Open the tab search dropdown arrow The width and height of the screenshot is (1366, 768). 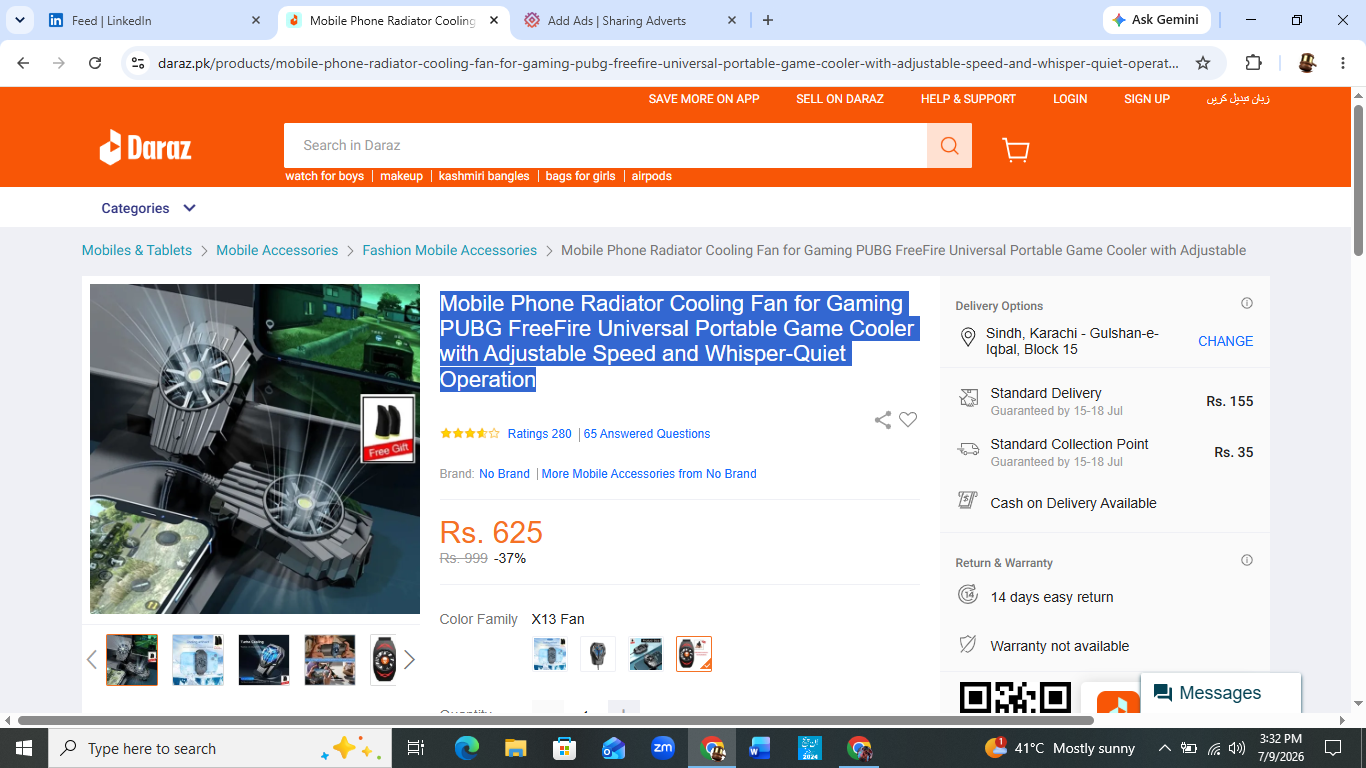(19, 20)
